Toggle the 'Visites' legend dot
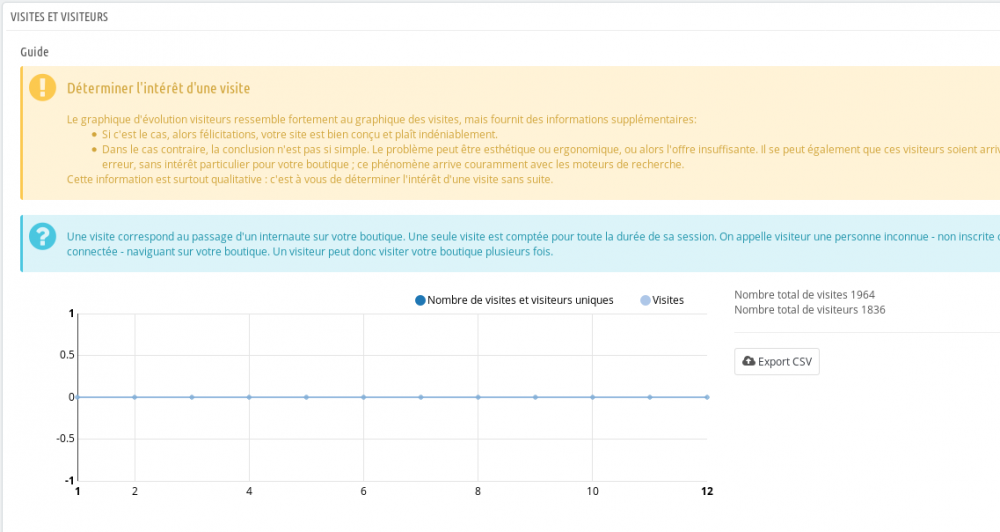The height and width of the screenshot is (532, 1000). [x=645, y=300]
